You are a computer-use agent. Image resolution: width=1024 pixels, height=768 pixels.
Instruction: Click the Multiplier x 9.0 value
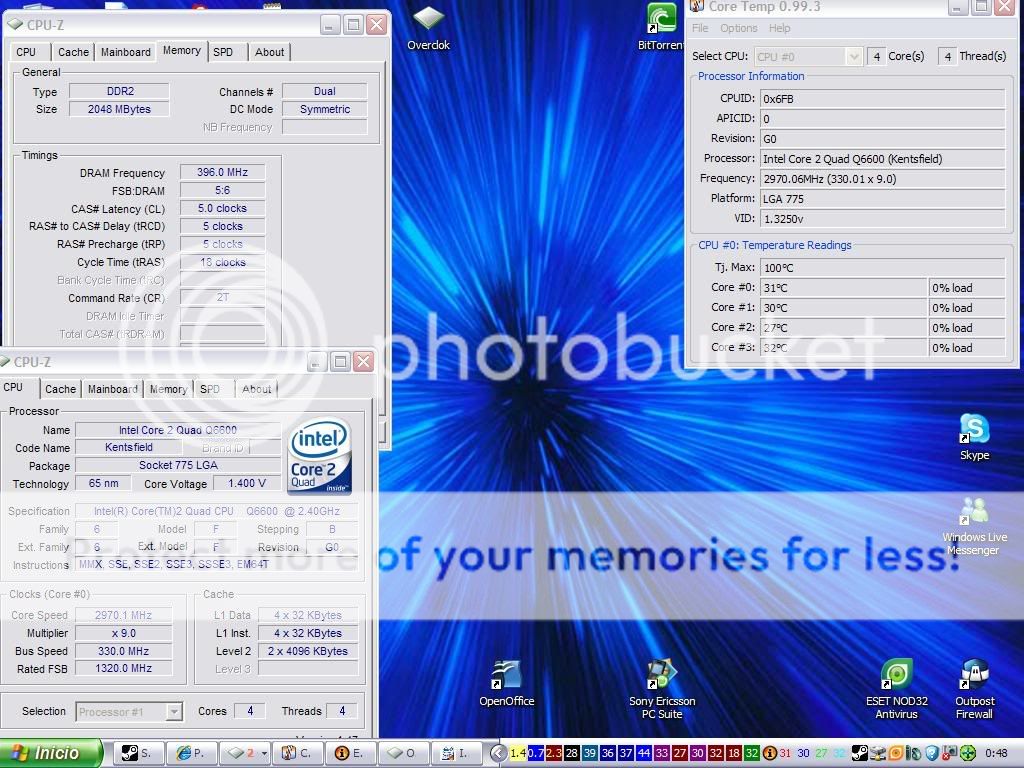point(123,633)
